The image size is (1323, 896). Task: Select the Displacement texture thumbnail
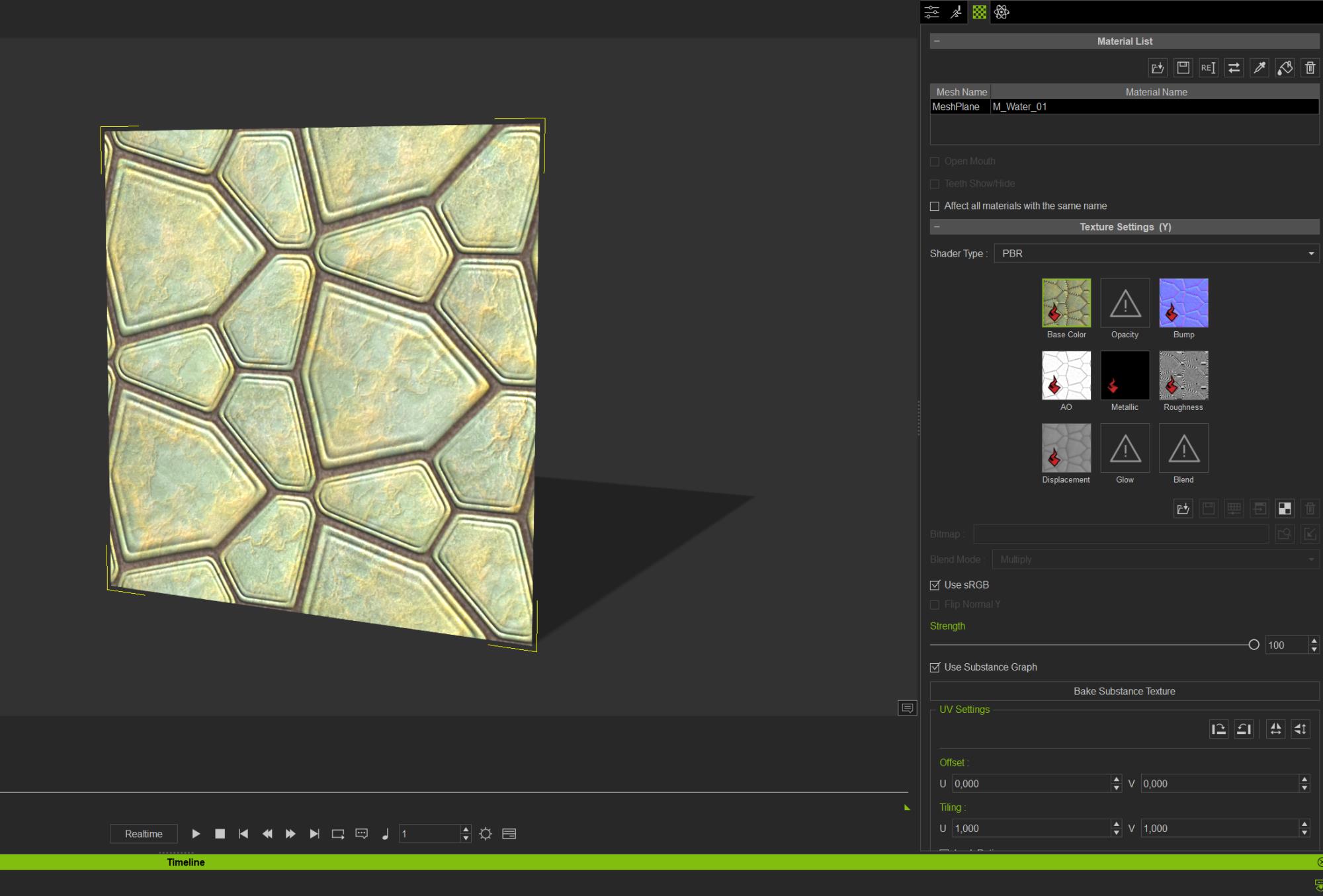[1066, 448]
